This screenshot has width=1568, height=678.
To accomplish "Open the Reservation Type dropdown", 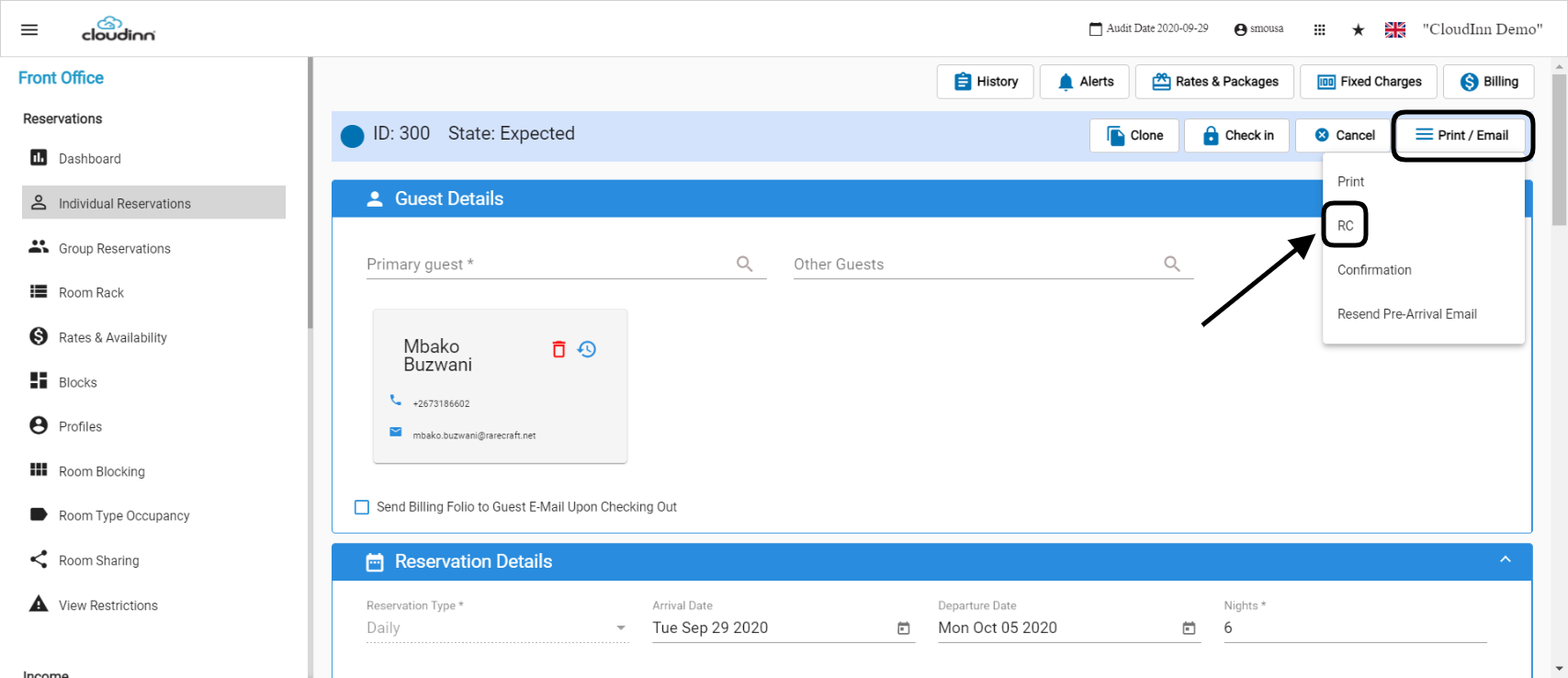I will (x=498, y=628).
